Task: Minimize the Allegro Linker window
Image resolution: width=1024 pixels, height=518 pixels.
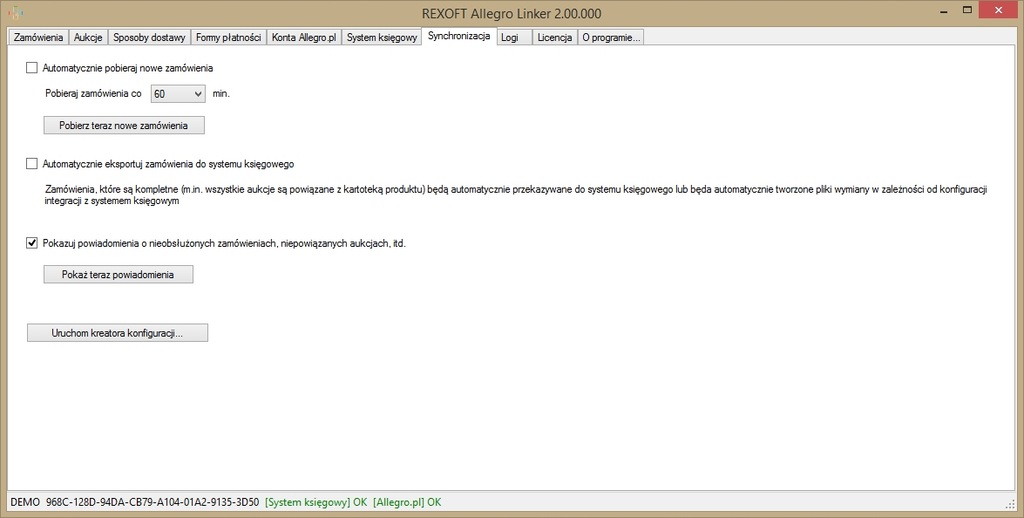Action: click(x=945, y=10)
